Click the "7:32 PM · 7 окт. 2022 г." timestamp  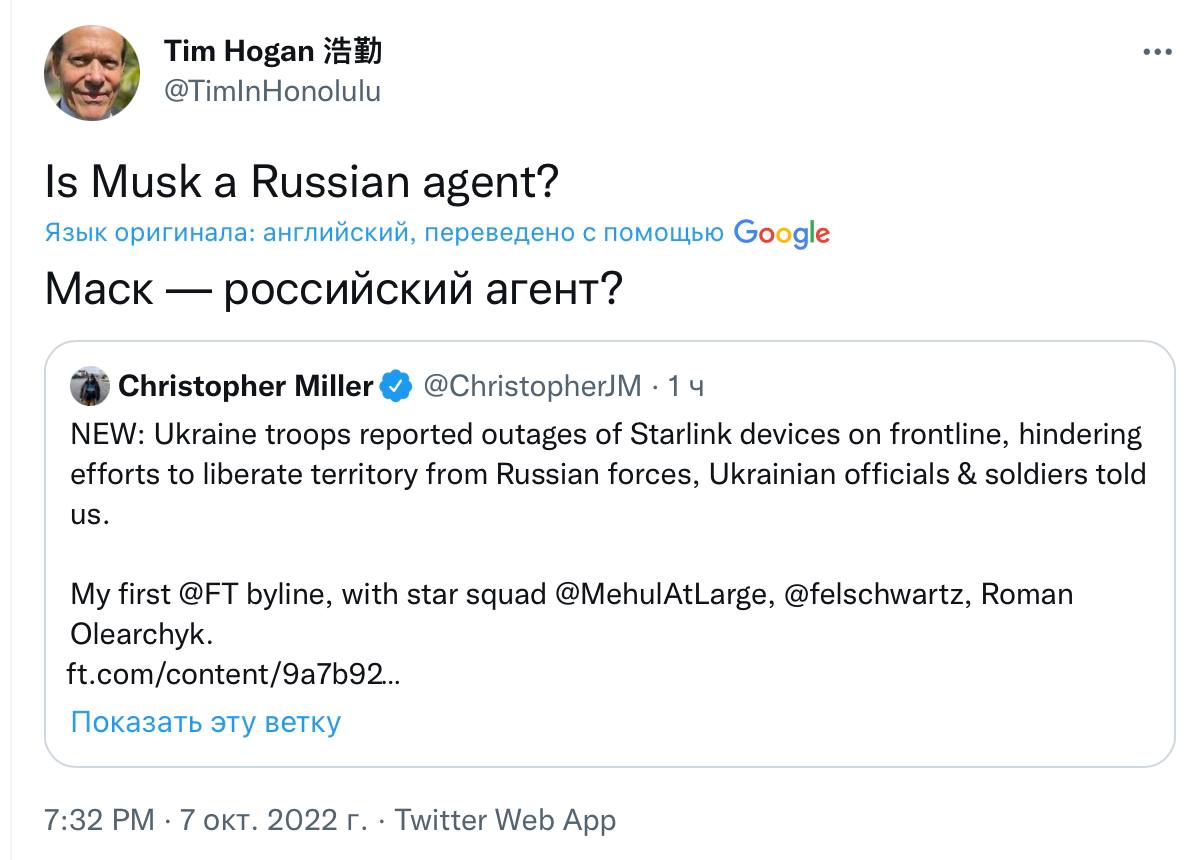206,821
